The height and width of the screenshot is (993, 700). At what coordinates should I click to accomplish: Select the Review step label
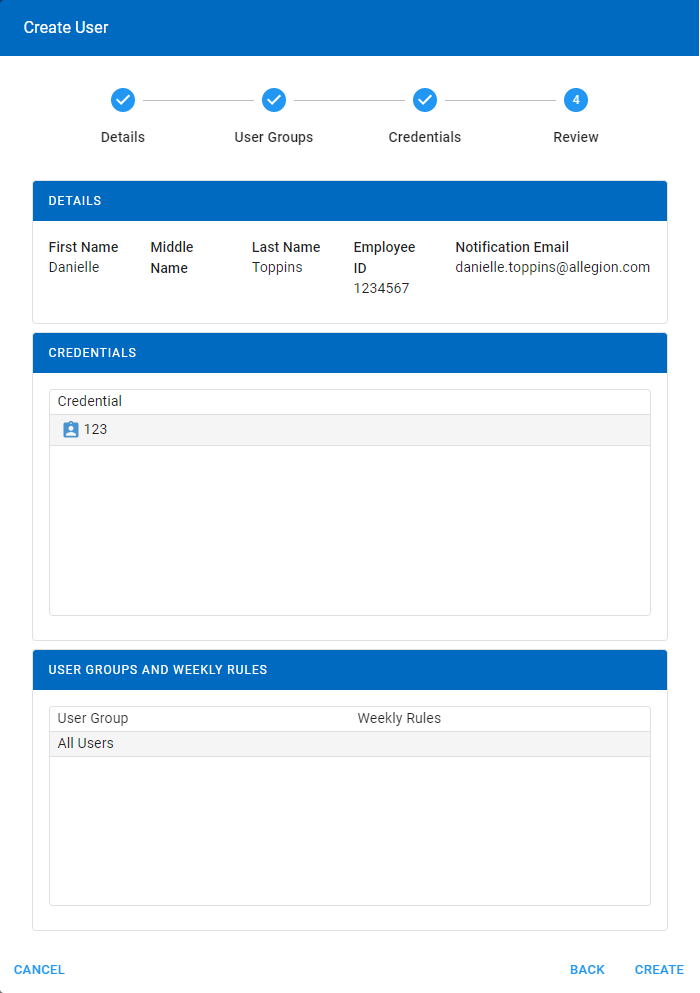(576, 137)
